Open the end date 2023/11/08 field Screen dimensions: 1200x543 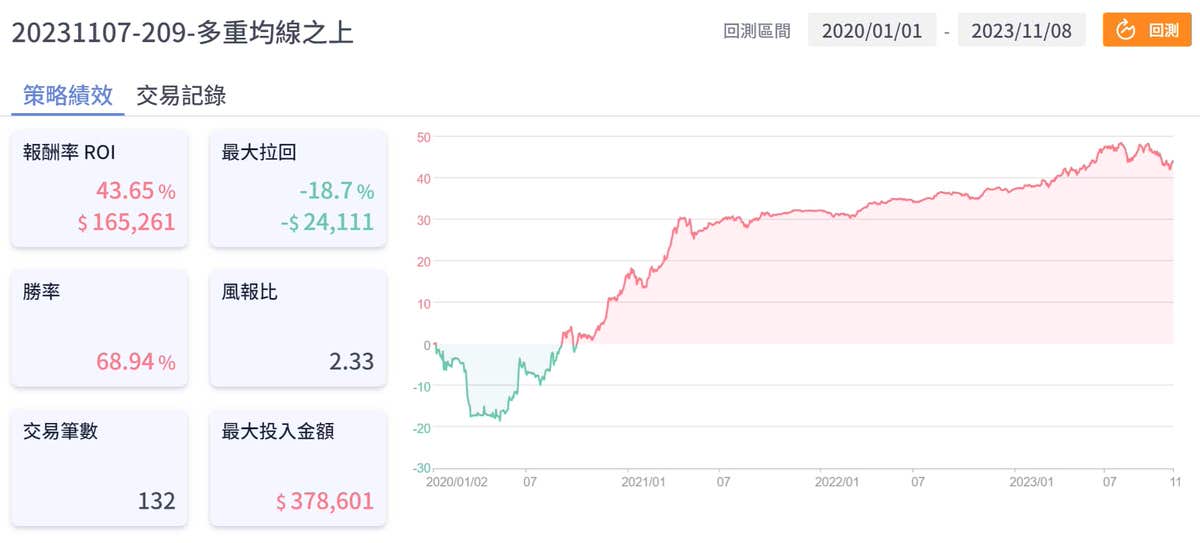click(x=1021, y=30)
